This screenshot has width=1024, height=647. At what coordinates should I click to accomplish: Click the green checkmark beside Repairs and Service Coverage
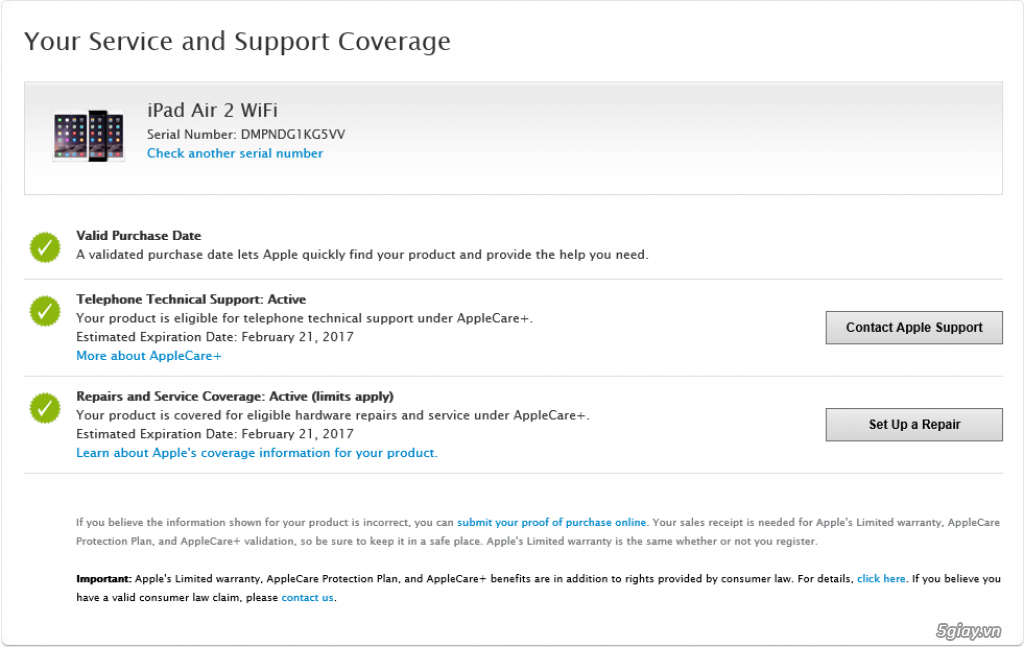[x=44, y=408]
